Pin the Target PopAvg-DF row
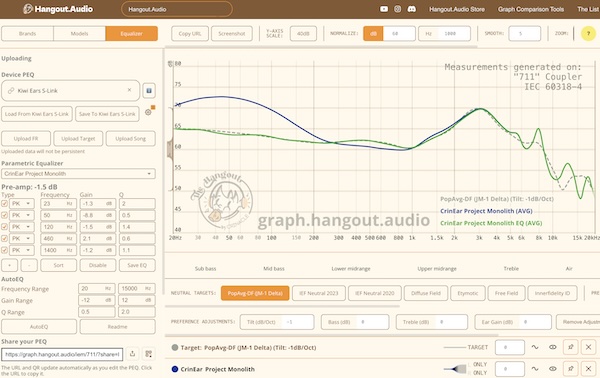Image resolution: width=600 pixels, height=378 pixels. pyautogui.click(x=571, y=347)
